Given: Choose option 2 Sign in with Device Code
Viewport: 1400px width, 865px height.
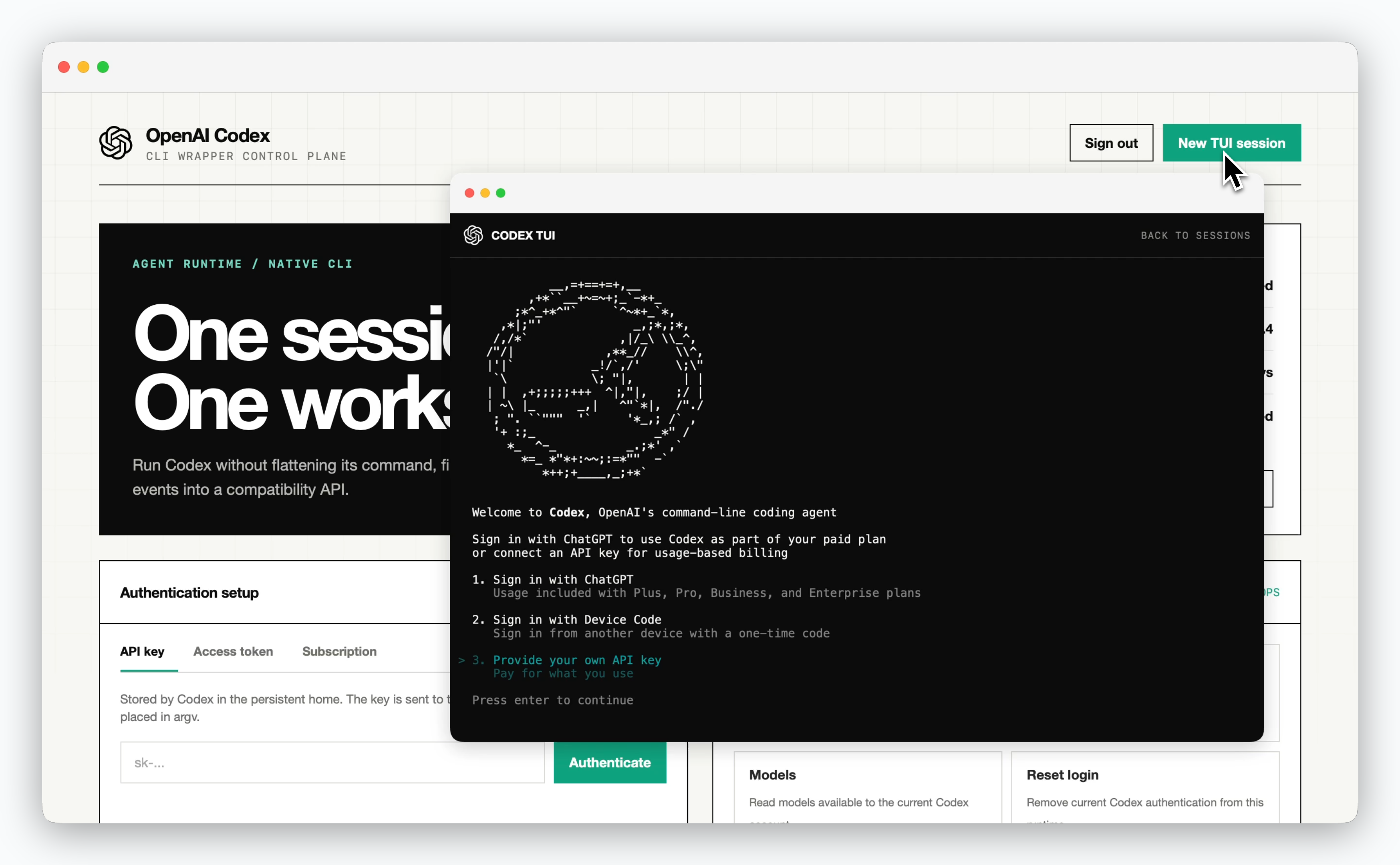Looking at the screenshot, I should (x=566, y=620).
